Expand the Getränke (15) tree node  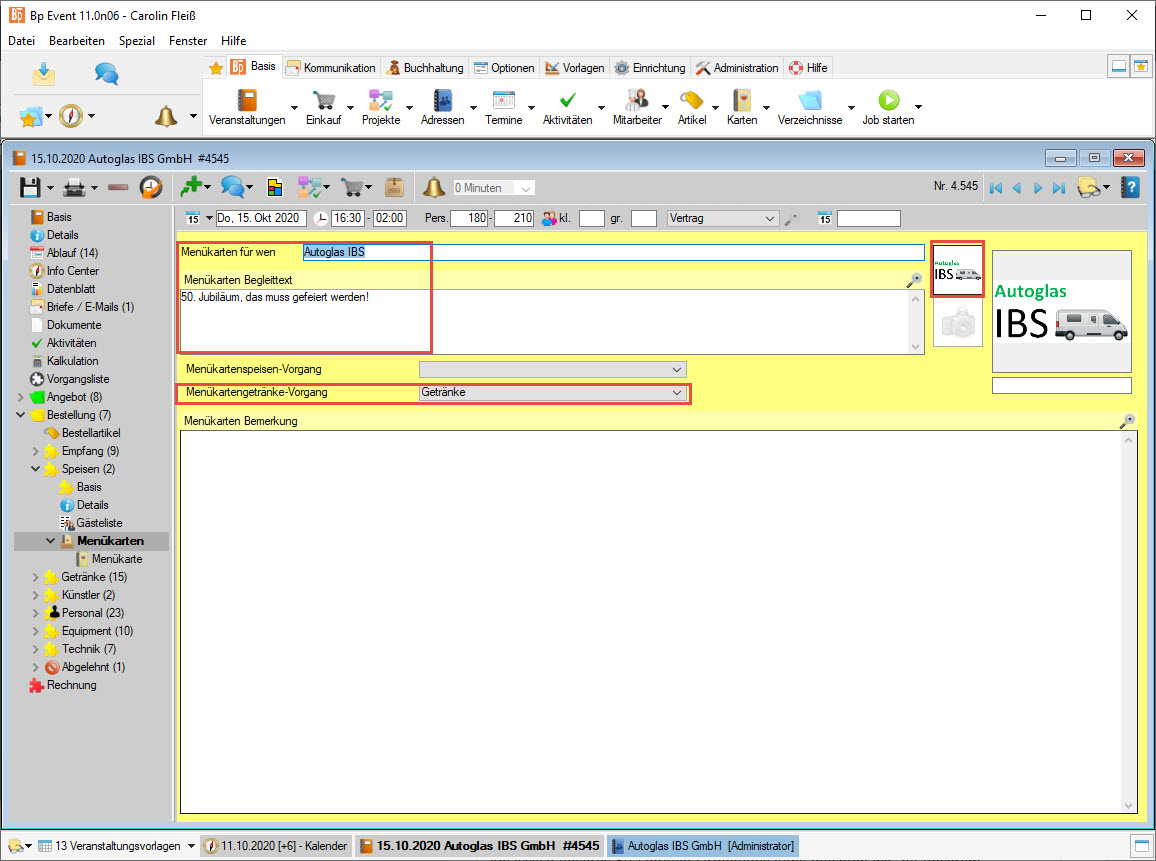click(x=36, y=577)
